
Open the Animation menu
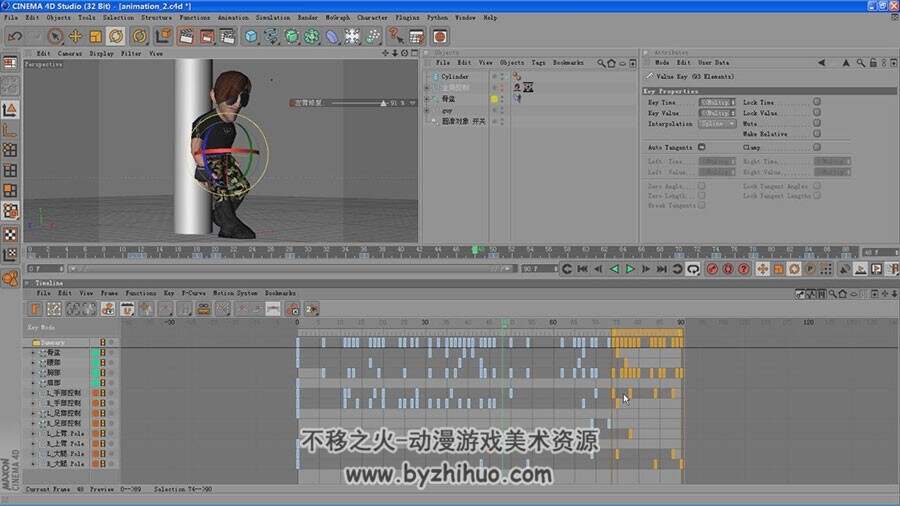click(233, 18)
